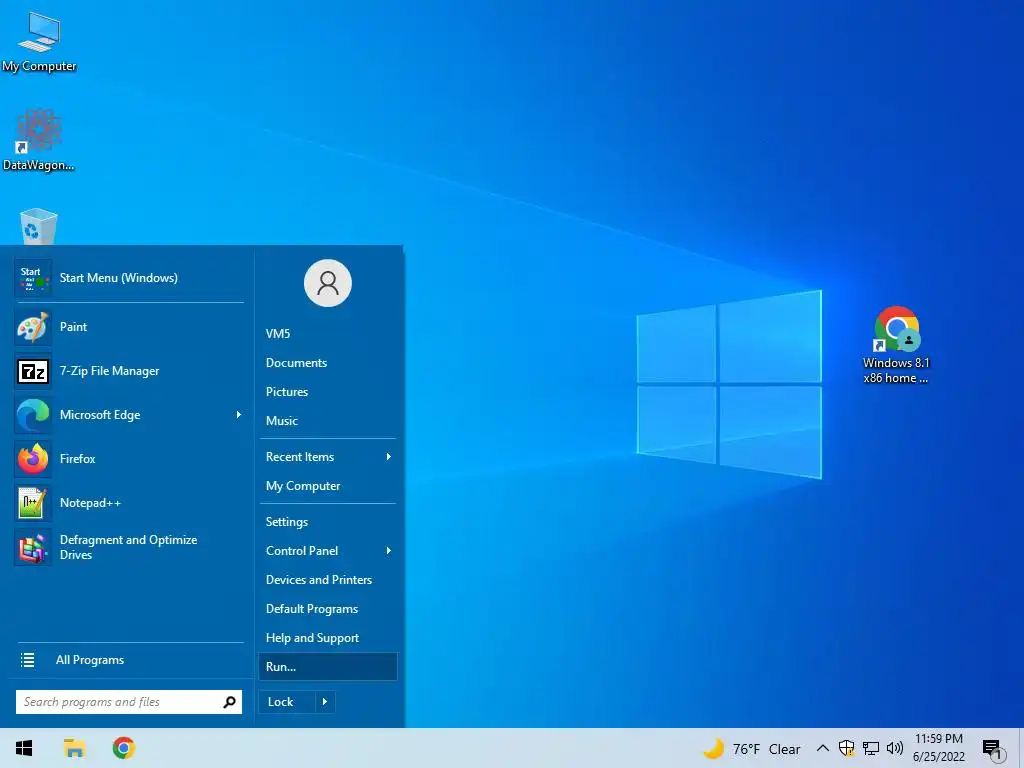Open Music from start menu

click(328, 421)
